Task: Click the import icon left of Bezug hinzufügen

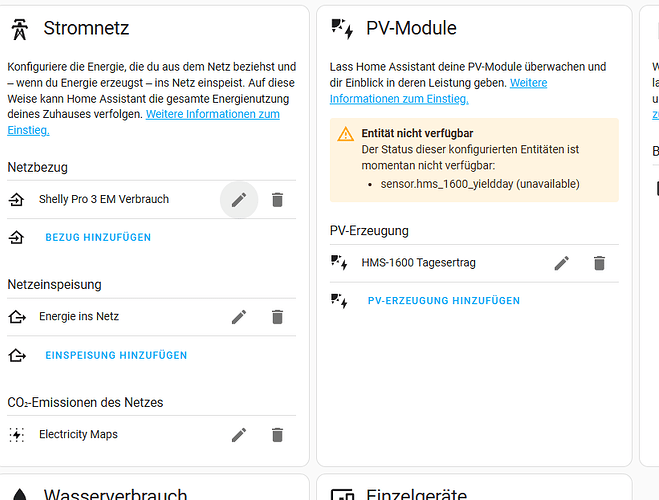Action: (16, 237)
